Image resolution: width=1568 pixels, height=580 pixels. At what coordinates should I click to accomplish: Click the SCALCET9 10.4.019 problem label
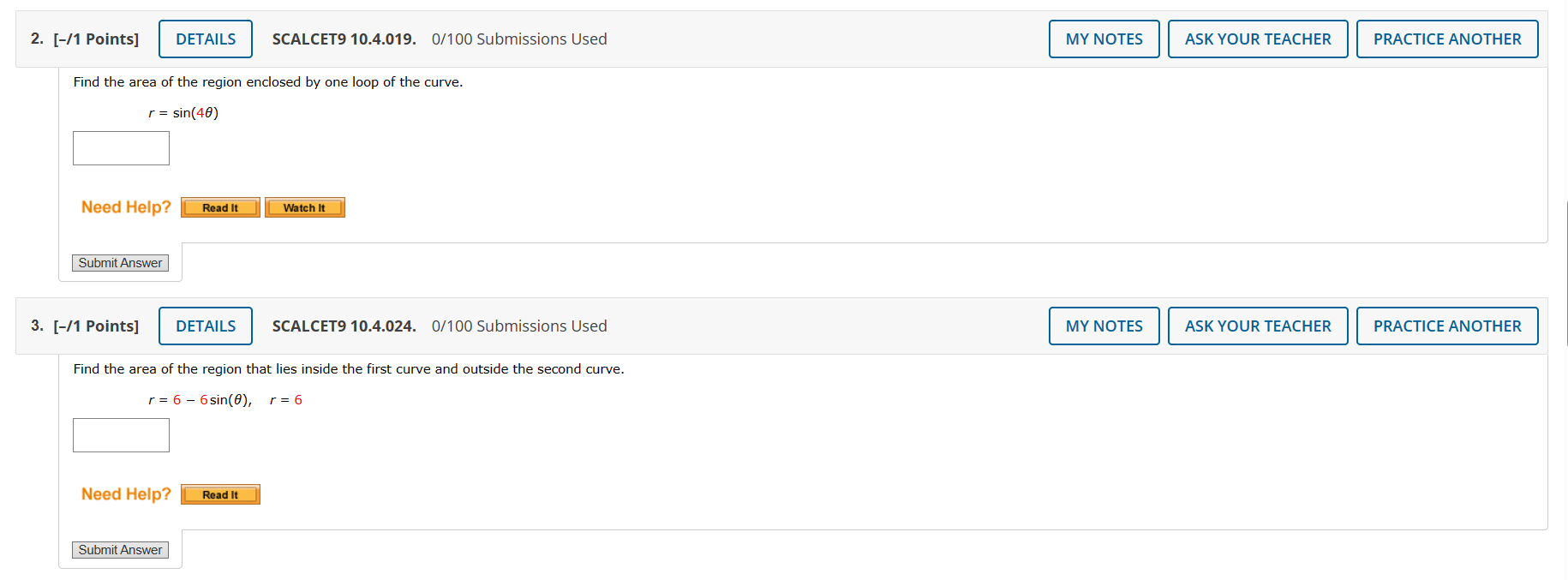(343, 39)
